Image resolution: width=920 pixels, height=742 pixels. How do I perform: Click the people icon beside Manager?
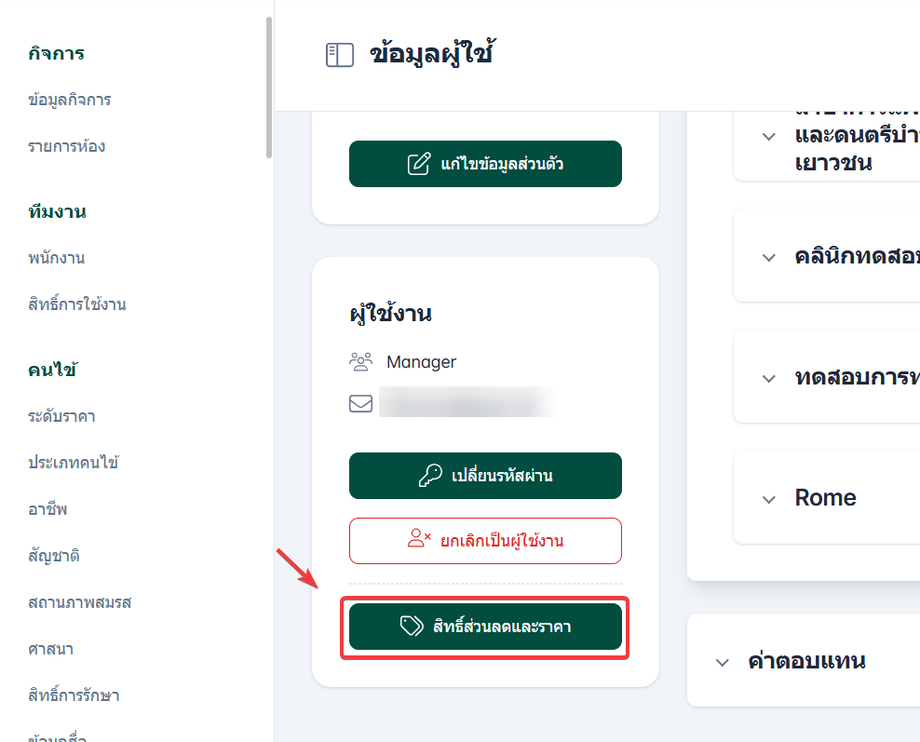pos(361,362)
